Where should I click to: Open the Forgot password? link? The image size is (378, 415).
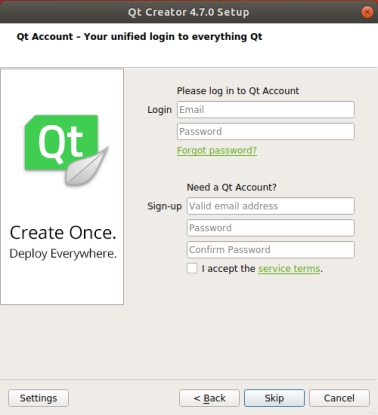click(217, 151)
